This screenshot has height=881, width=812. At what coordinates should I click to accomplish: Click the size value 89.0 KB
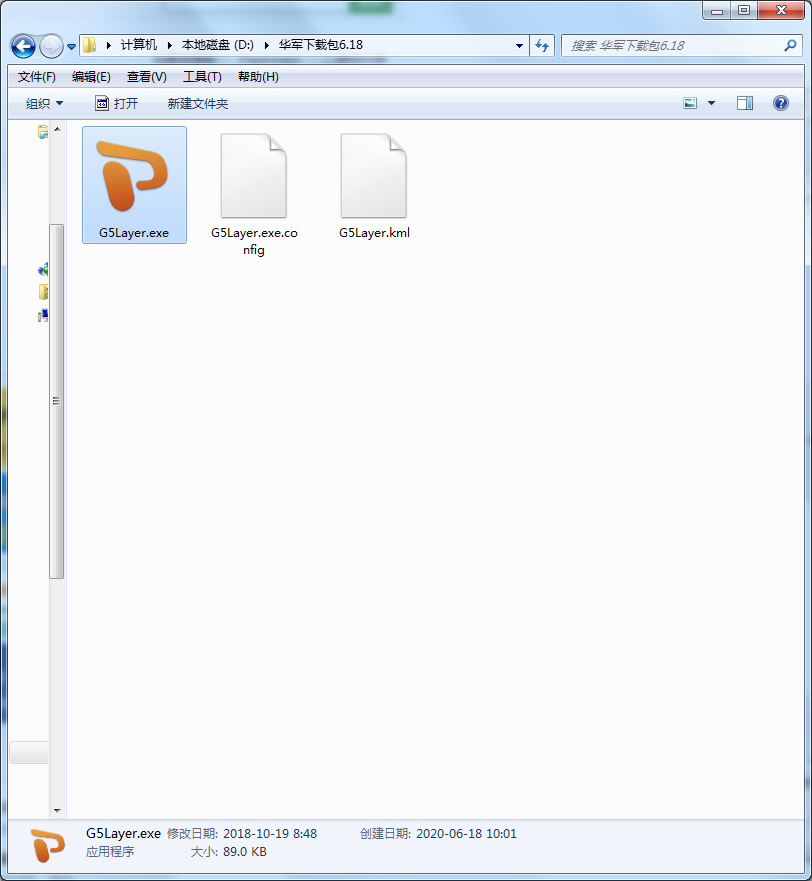(x=244, y=852)
